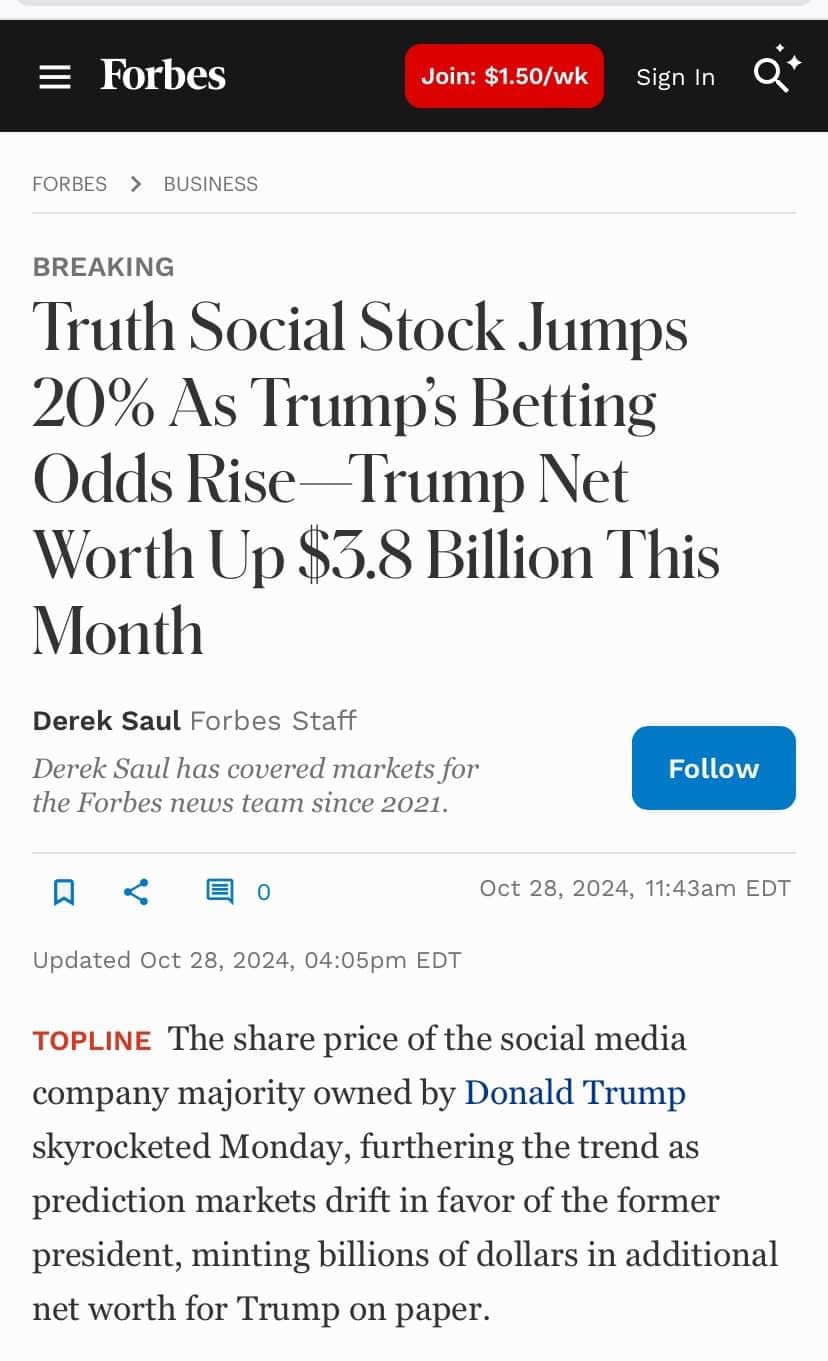Follow author with the blue Follow button
The height and width of the screenshot is (1361, 828).
pyautogui.click(x=713, y=768)
